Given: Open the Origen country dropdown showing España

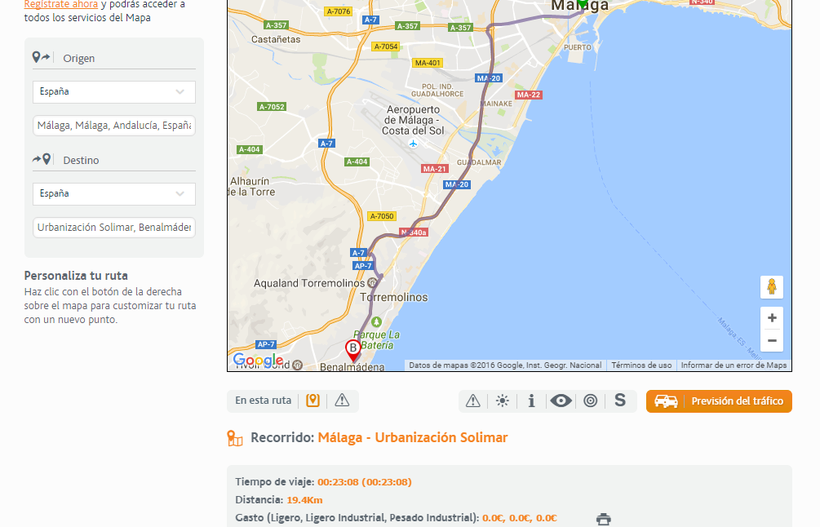Looking at the screenshot, I should pos(114,92).
